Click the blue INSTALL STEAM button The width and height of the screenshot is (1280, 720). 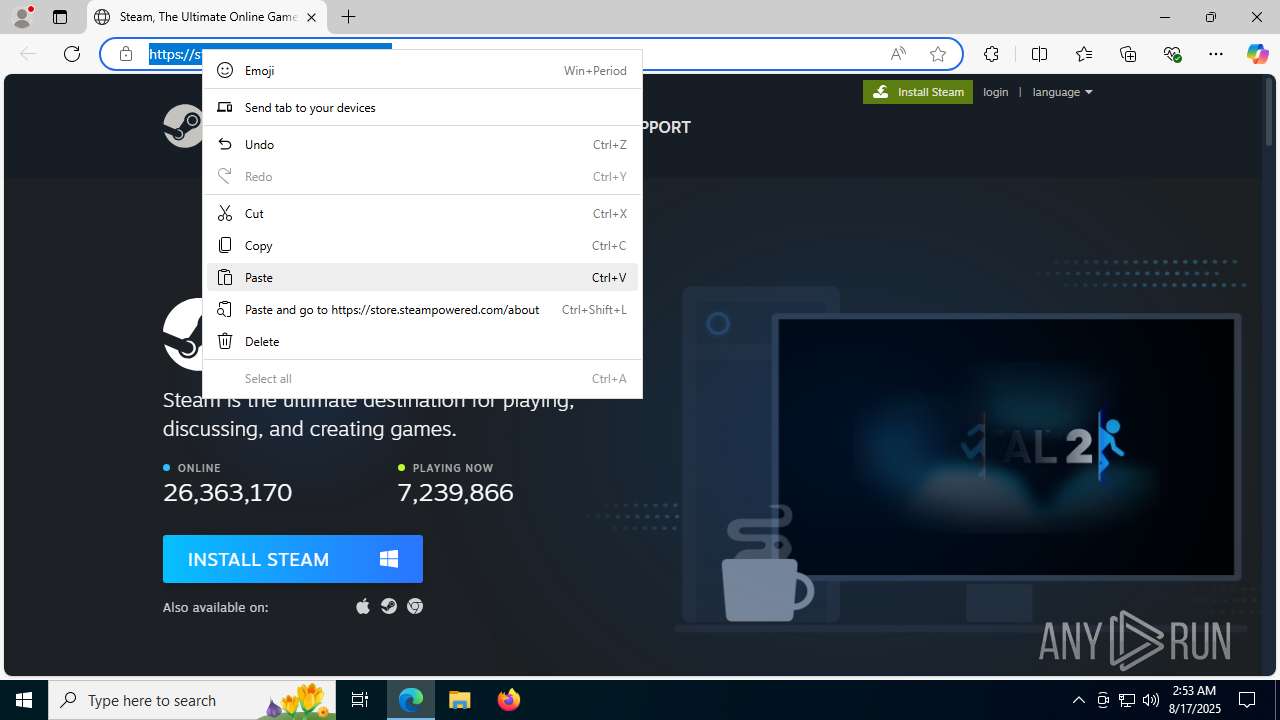(293, 559)
